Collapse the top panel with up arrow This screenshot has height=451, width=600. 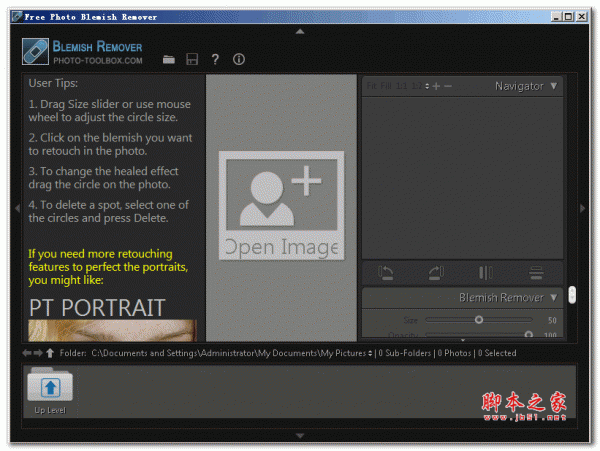pos(300,31)
